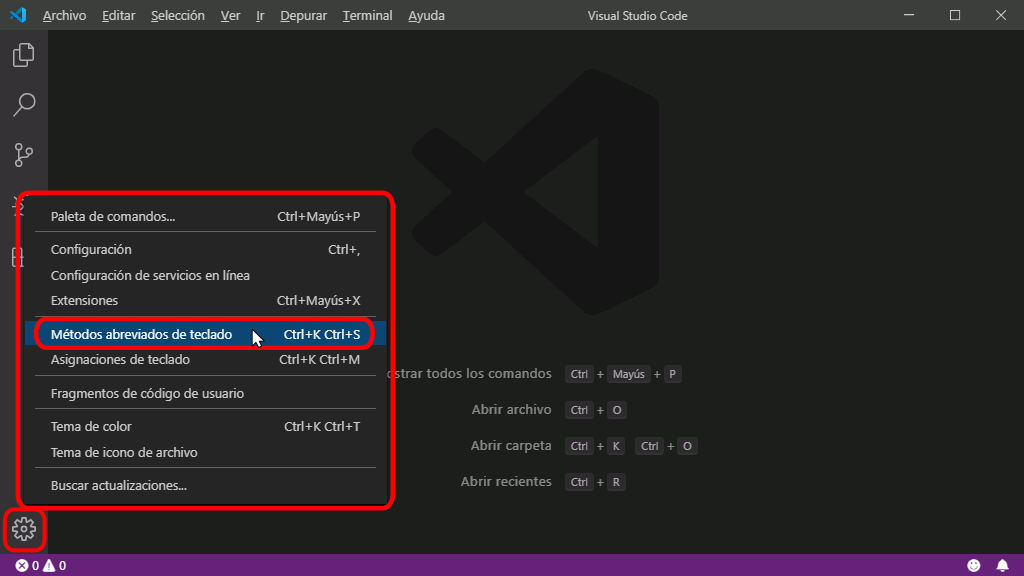Choose Extensiones from the menu
1024x576 pixels.
(205, 300)
